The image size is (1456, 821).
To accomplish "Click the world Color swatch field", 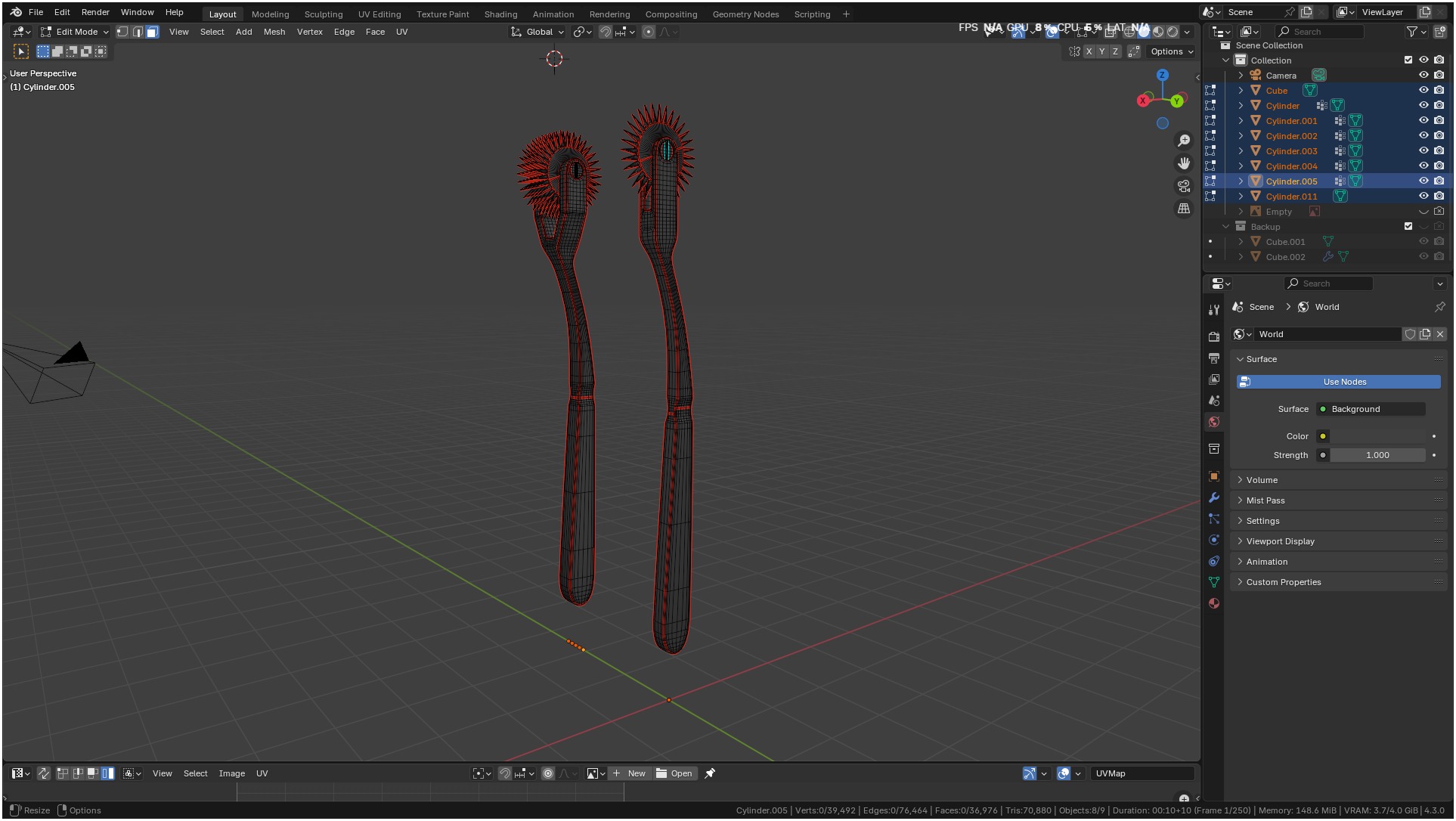I will (x=1377, y=436).
